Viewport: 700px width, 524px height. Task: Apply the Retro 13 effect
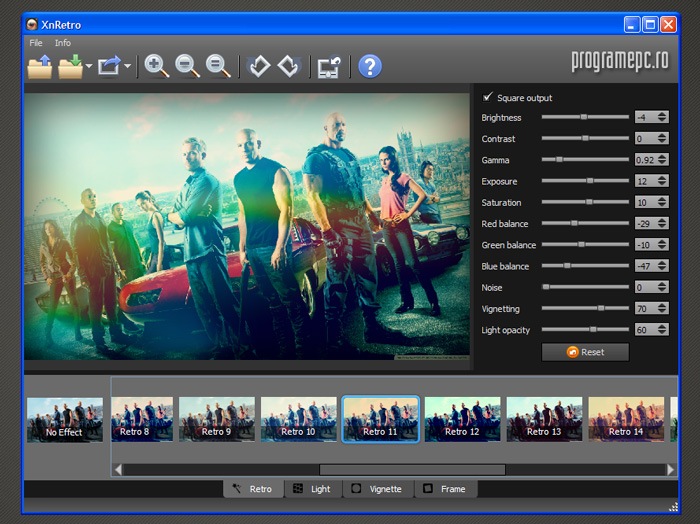(544, 420)
